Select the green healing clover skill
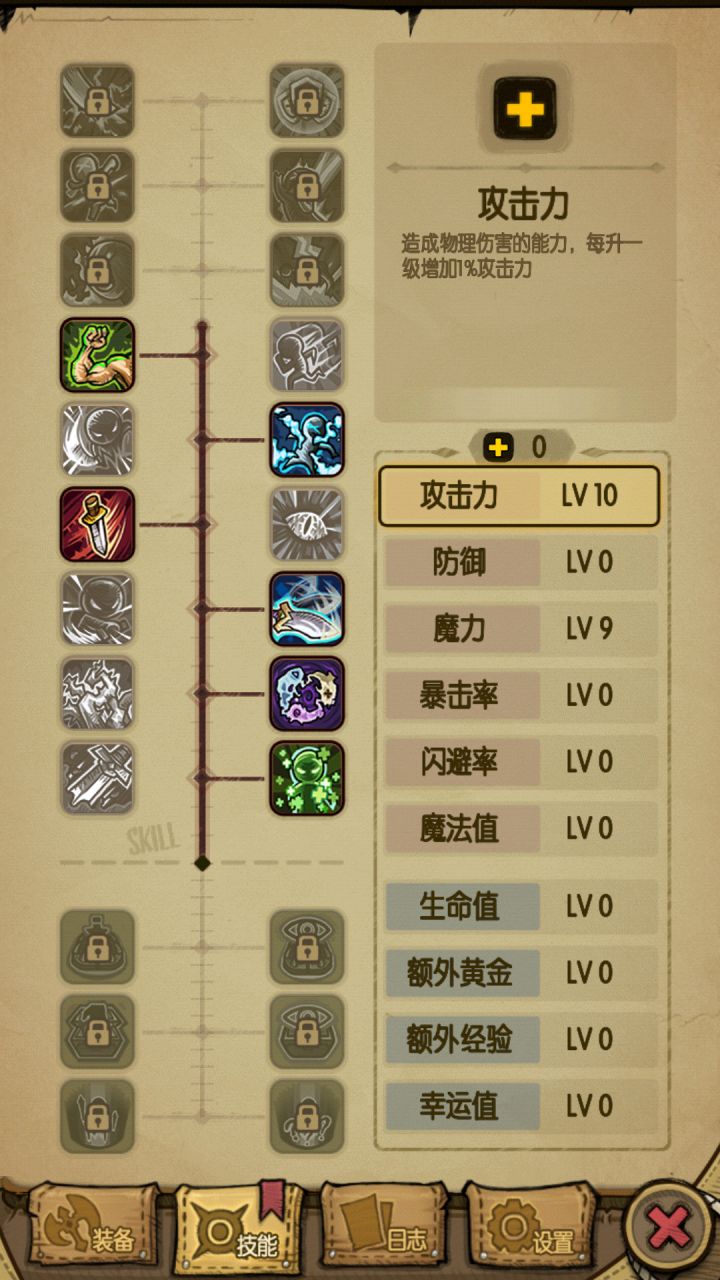Viewport: 720px width, 1280px height. [x=307, y=778]
